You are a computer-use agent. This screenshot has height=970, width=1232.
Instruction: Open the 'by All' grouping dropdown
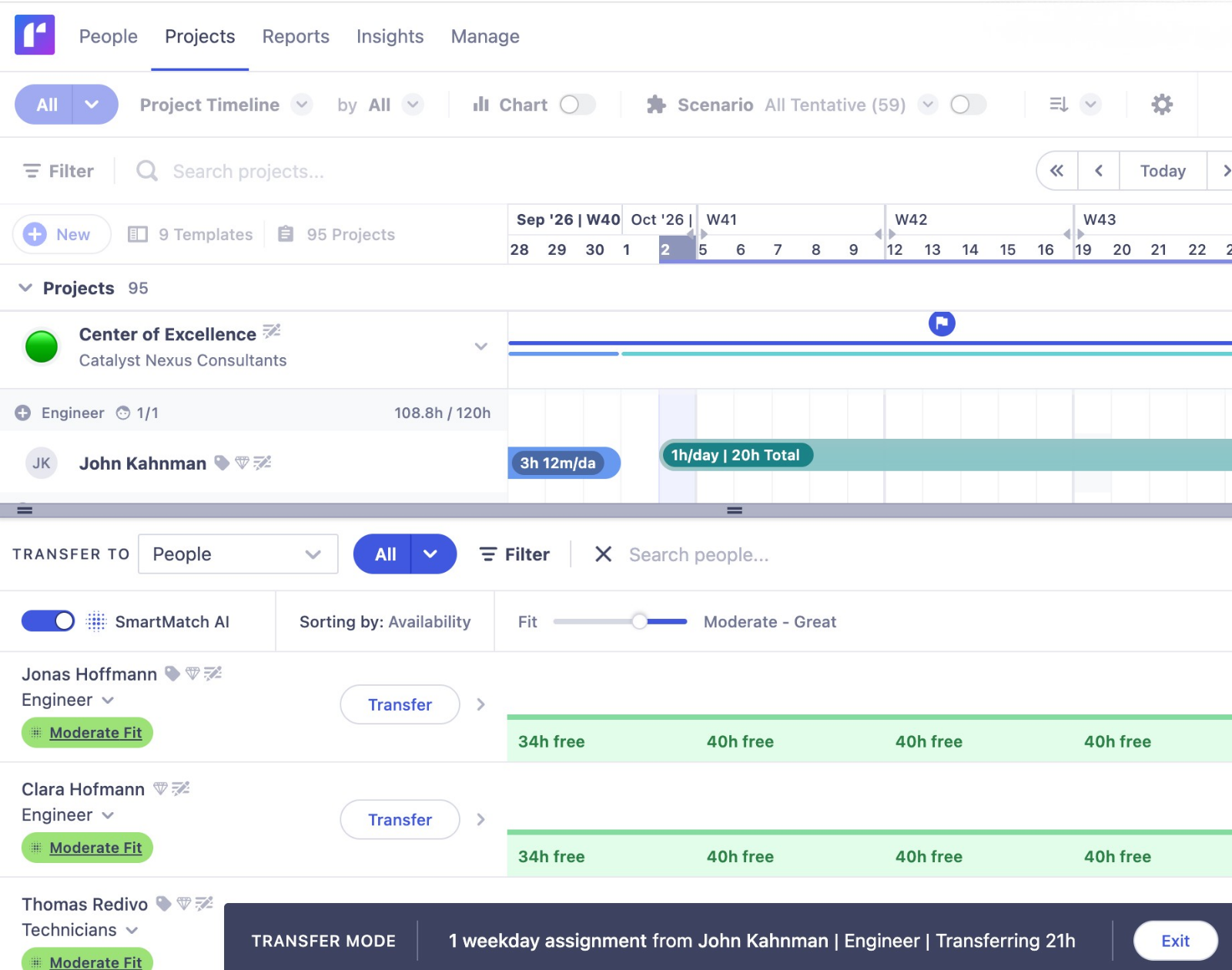pos(413,104)
